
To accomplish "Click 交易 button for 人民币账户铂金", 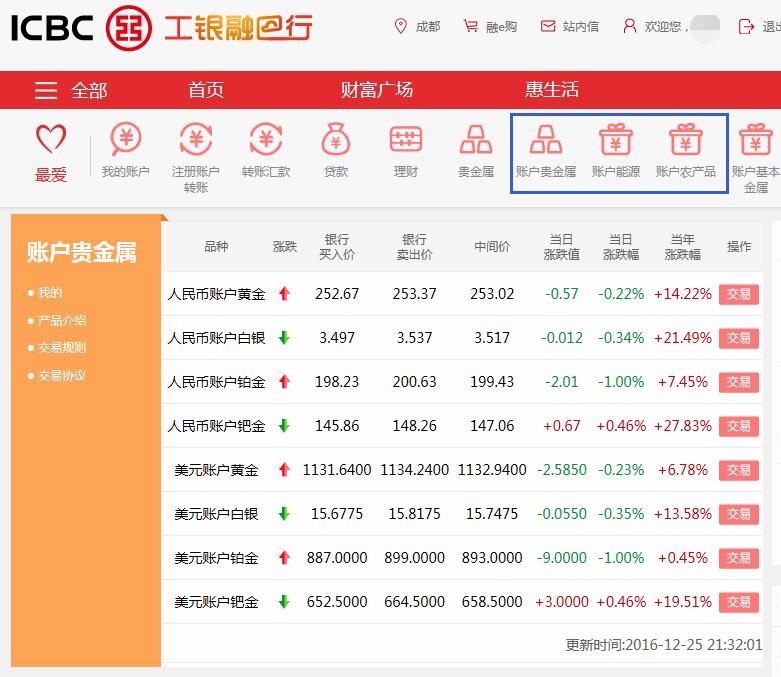I will pyautogui.click(x=739, y=382).
